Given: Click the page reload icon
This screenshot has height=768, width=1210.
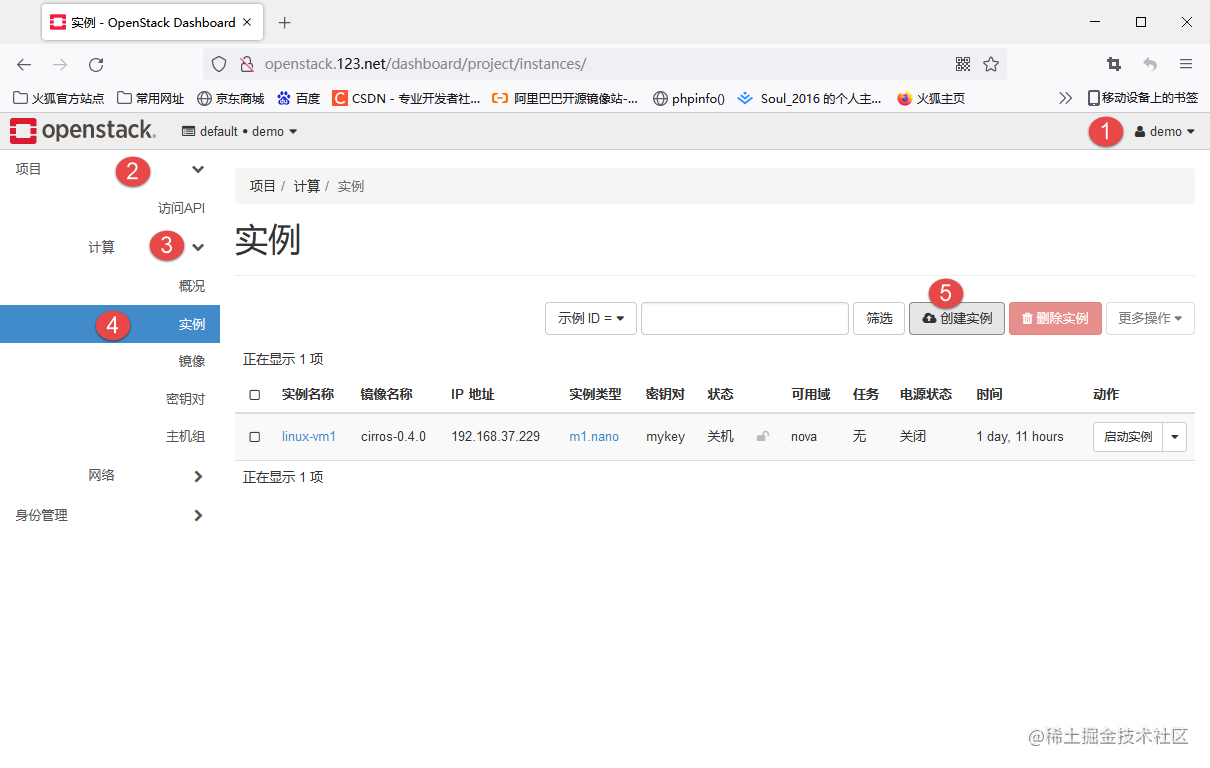Looking at the screenshot, I should pyautogui.click(x=96, y=63).
